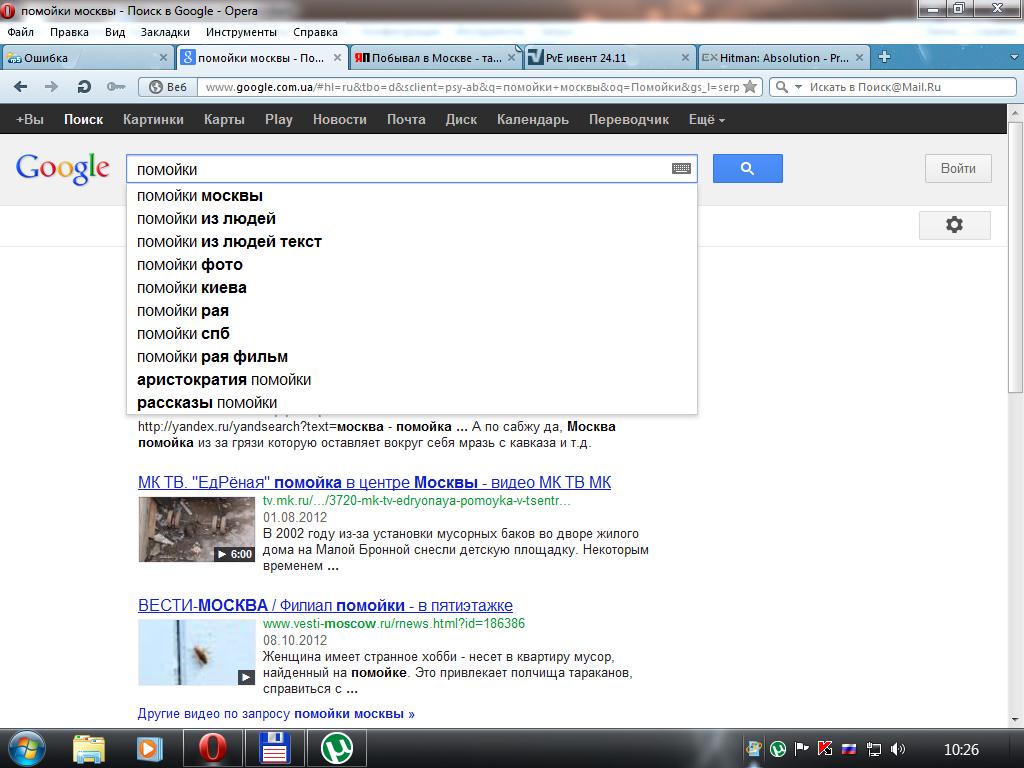Viewport: 1024px width, 768px height.
Task: Switch to Opera in taskbar
Action: (212, 749)
